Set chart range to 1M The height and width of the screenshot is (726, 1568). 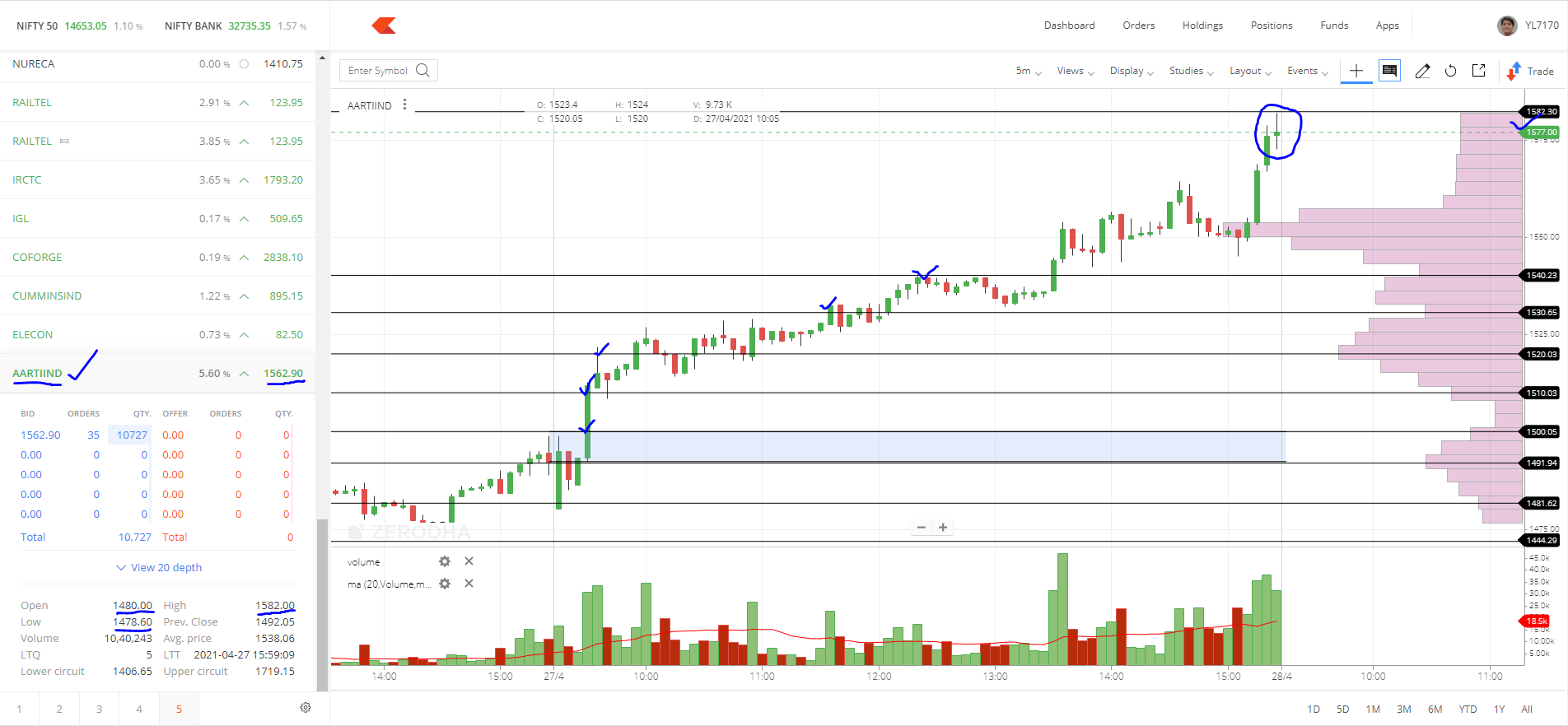click(1373, 709)
